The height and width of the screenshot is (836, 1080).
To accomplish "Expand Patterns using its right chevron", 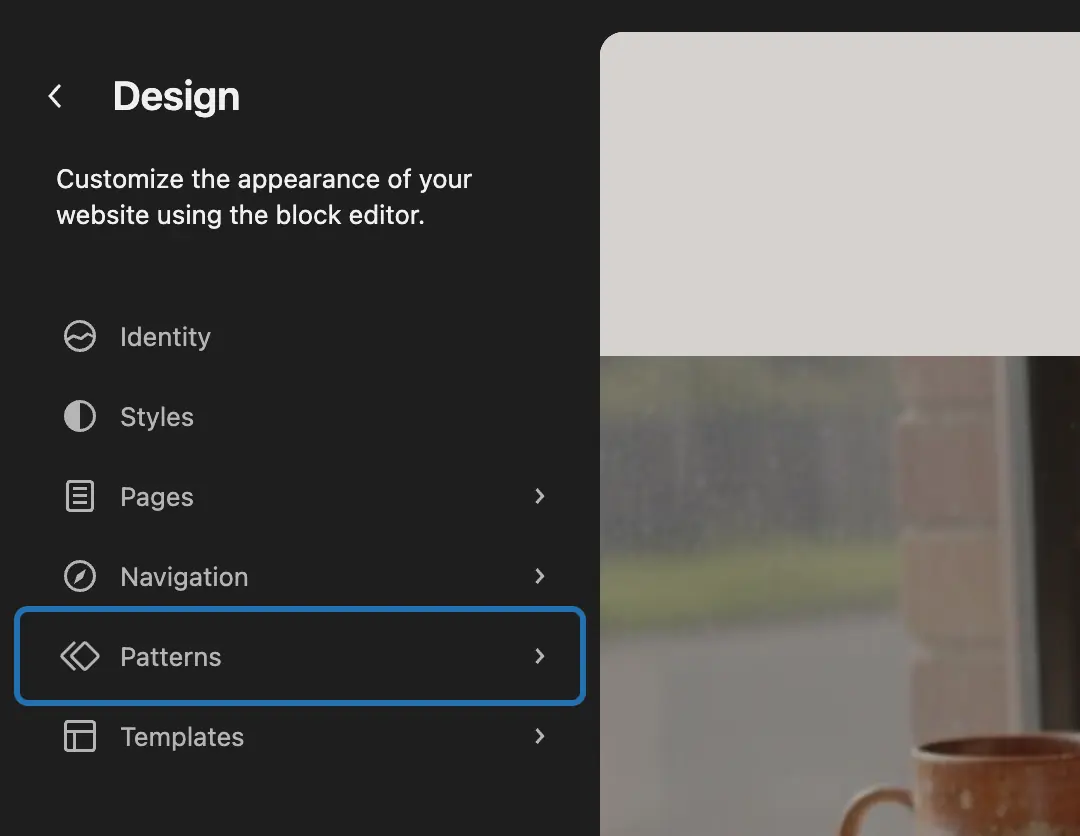I will (540, 656).
